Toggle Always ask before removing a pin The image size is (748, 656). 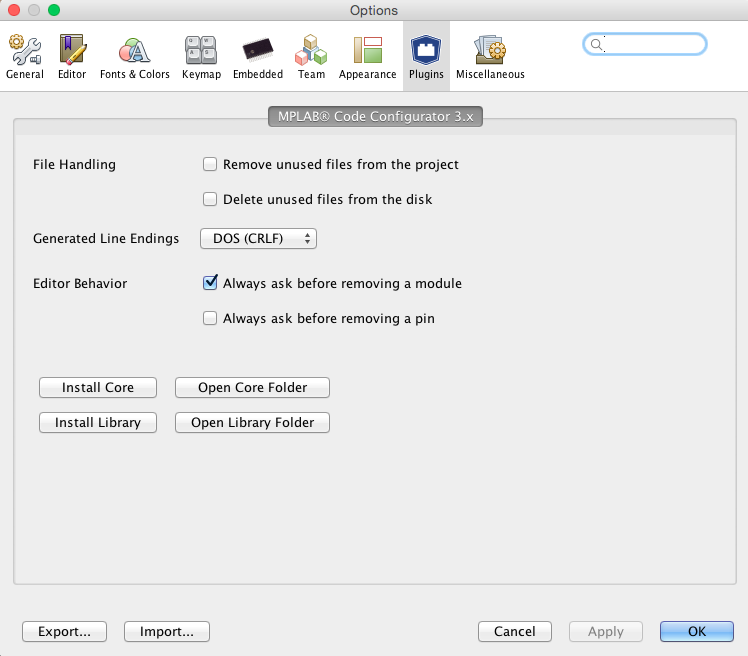(210, 319)
